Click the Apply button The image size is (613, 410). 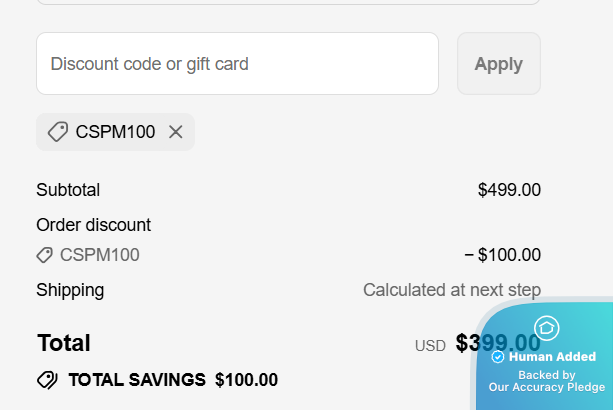(x=498, y=64)
